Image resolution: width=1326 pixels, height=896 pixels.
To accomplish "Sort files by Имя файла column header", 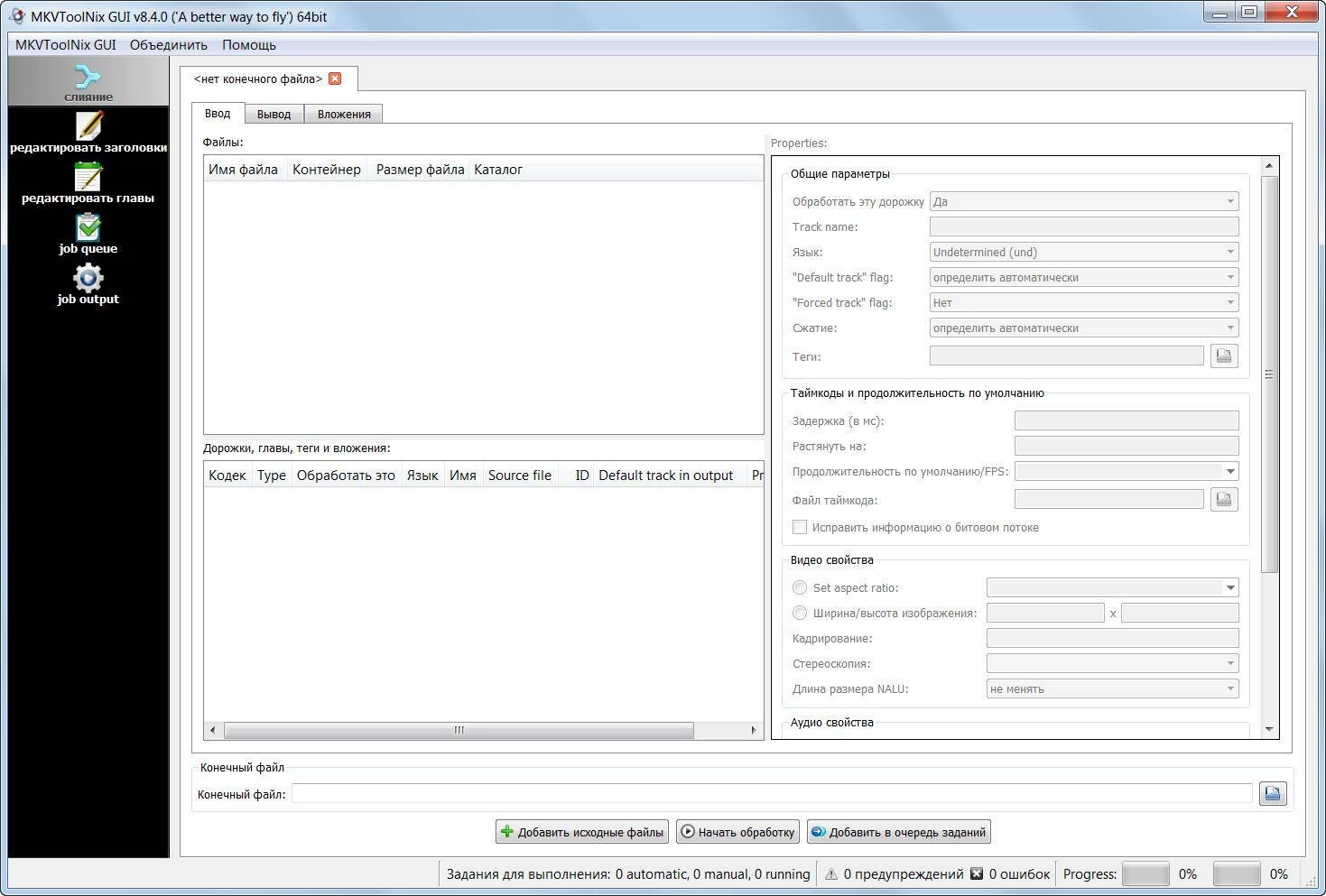I will pyautogui.click(x=245, y=169).
